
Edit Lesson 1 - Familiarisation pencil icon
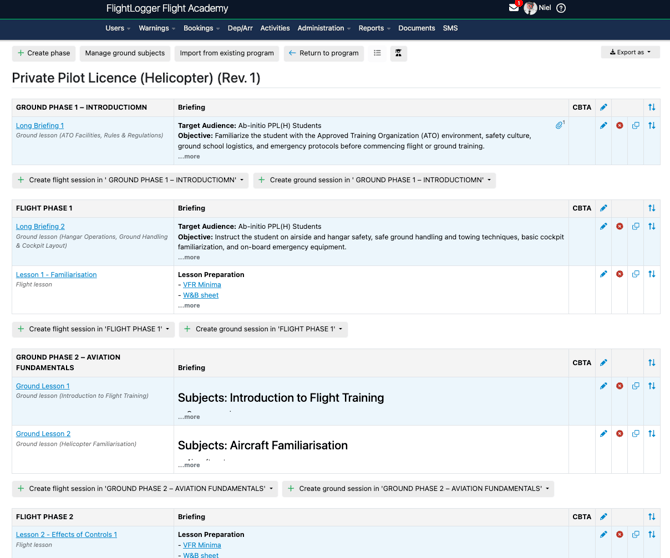pos(603,274)
